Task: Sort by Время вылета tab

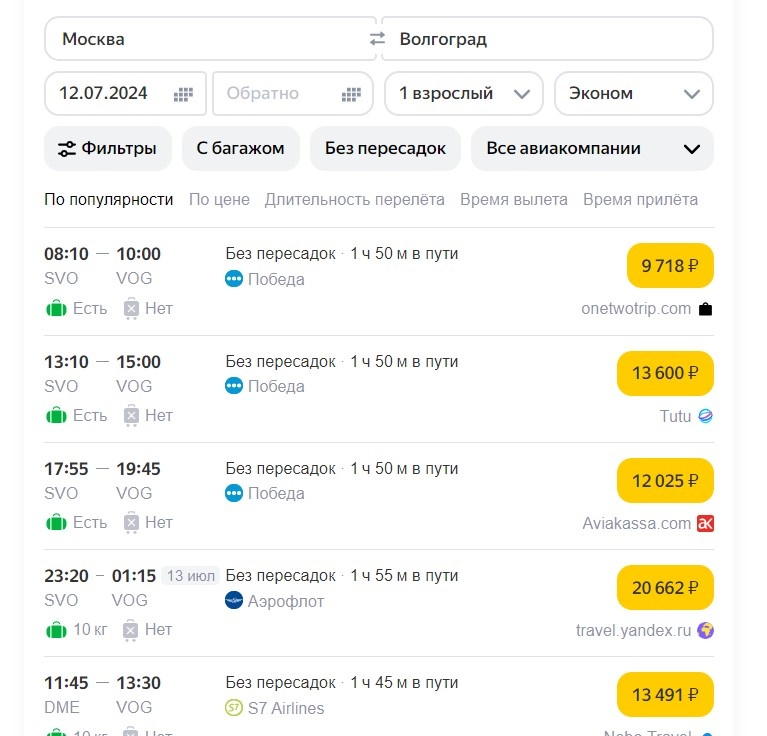Action: [x=513, y=199]
